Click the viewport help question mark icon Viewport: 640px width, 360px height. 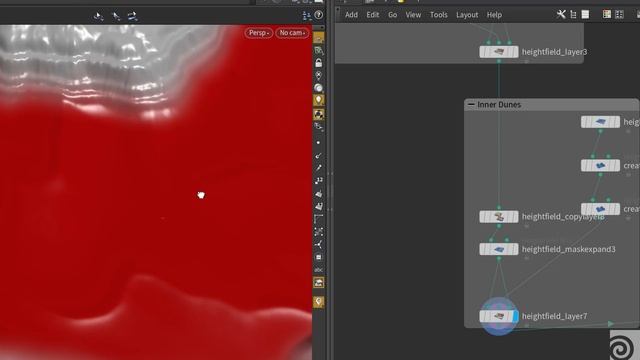(318, 15)
